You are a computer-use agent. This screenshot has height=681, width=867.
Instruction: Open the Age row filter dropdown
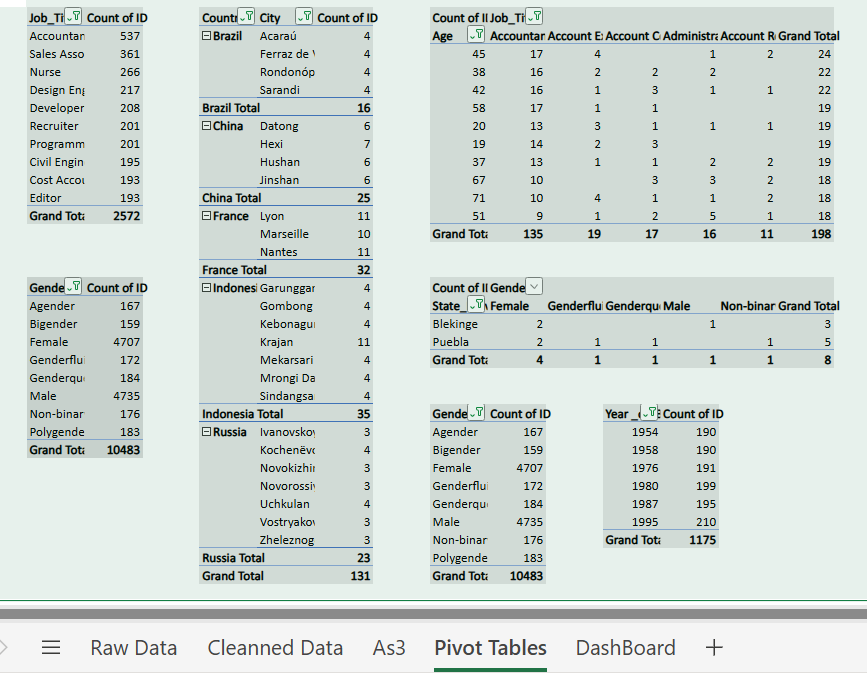[x=476, y=35]
